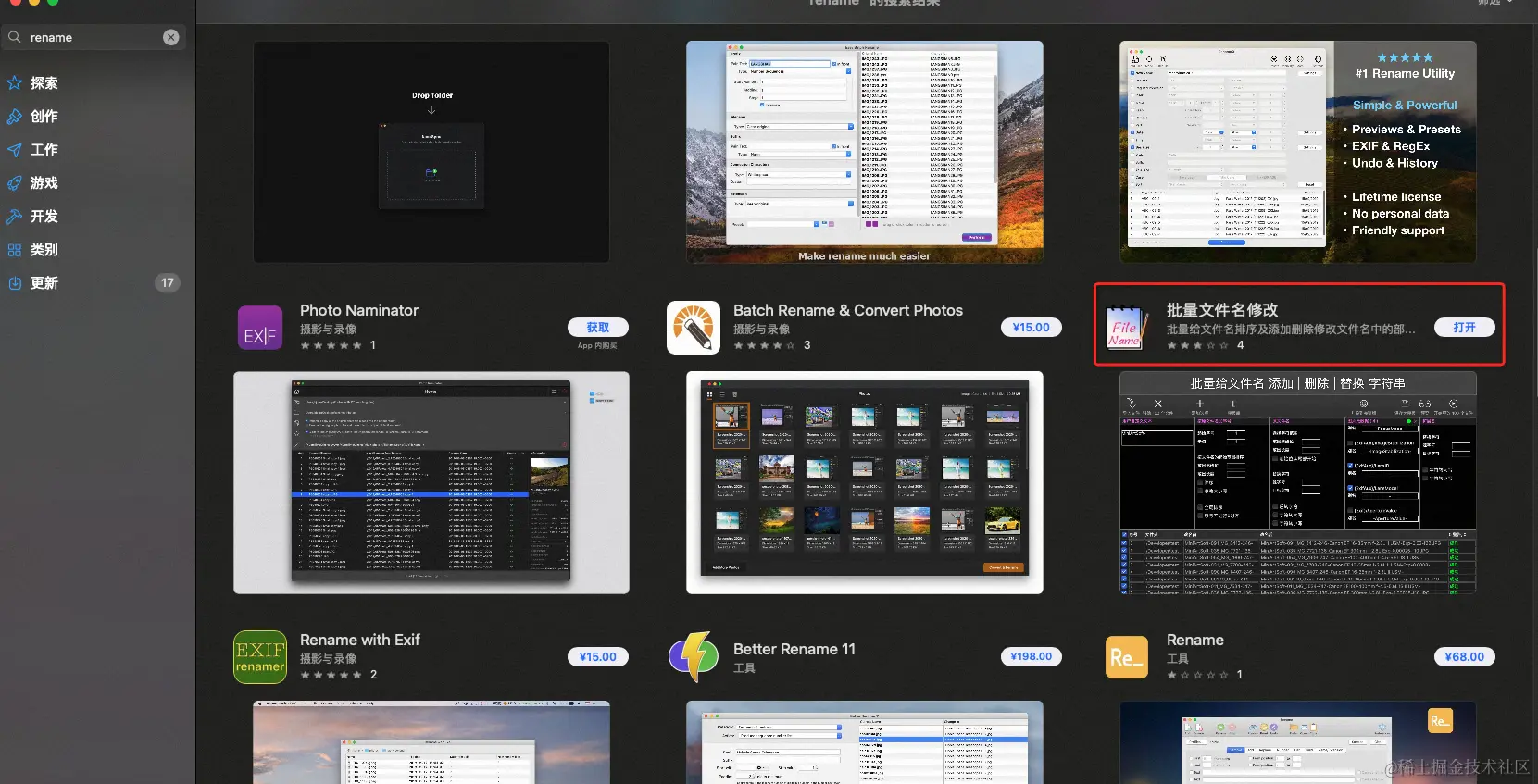Open the Batch Rename & Convert Photos icon
1538x784 pixels.
click(694, 328)
